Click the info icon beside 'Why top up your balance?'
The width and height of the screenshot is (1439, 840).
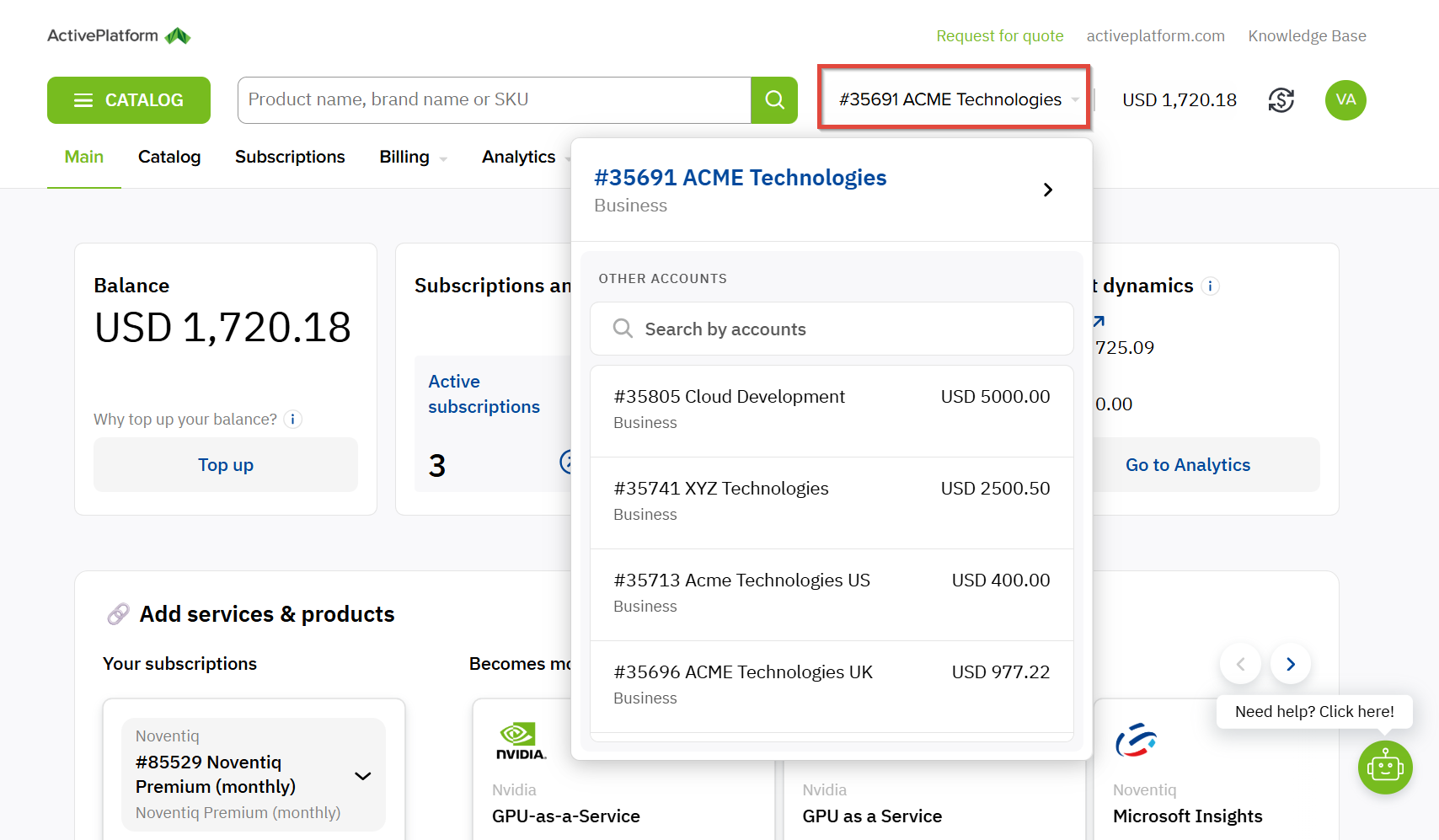[292, 420]
